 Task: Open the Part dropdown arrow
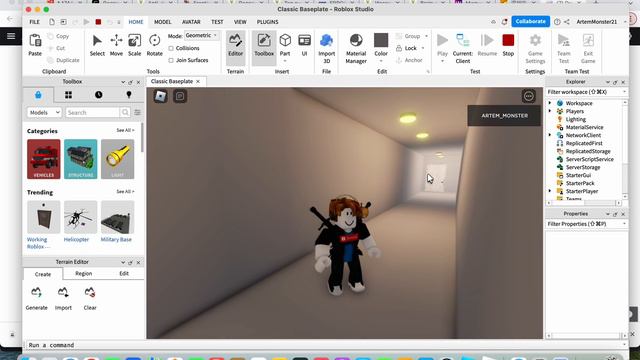pyautogui.click(x=285, y=61)
